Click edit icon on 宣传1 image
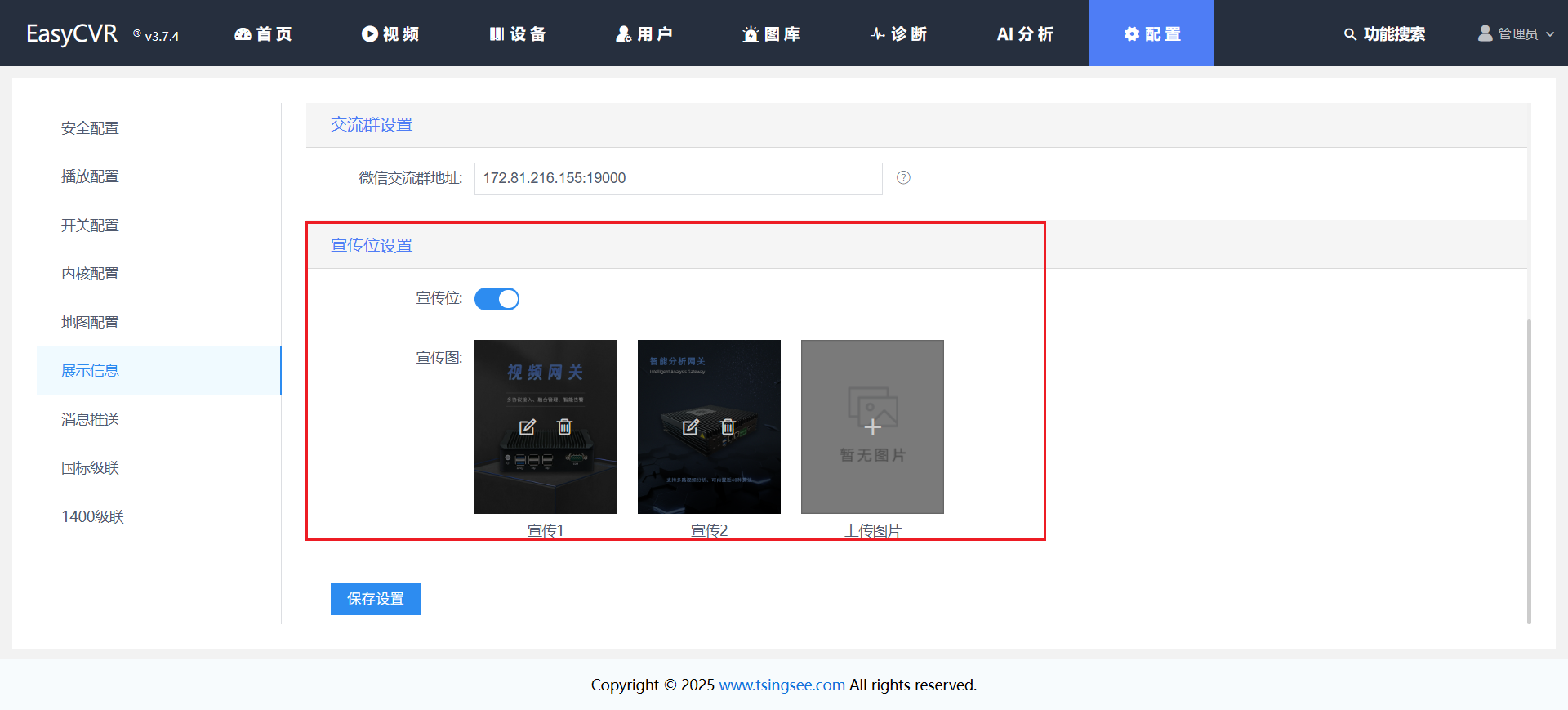Screen dimensions: 1568x710 528,426
